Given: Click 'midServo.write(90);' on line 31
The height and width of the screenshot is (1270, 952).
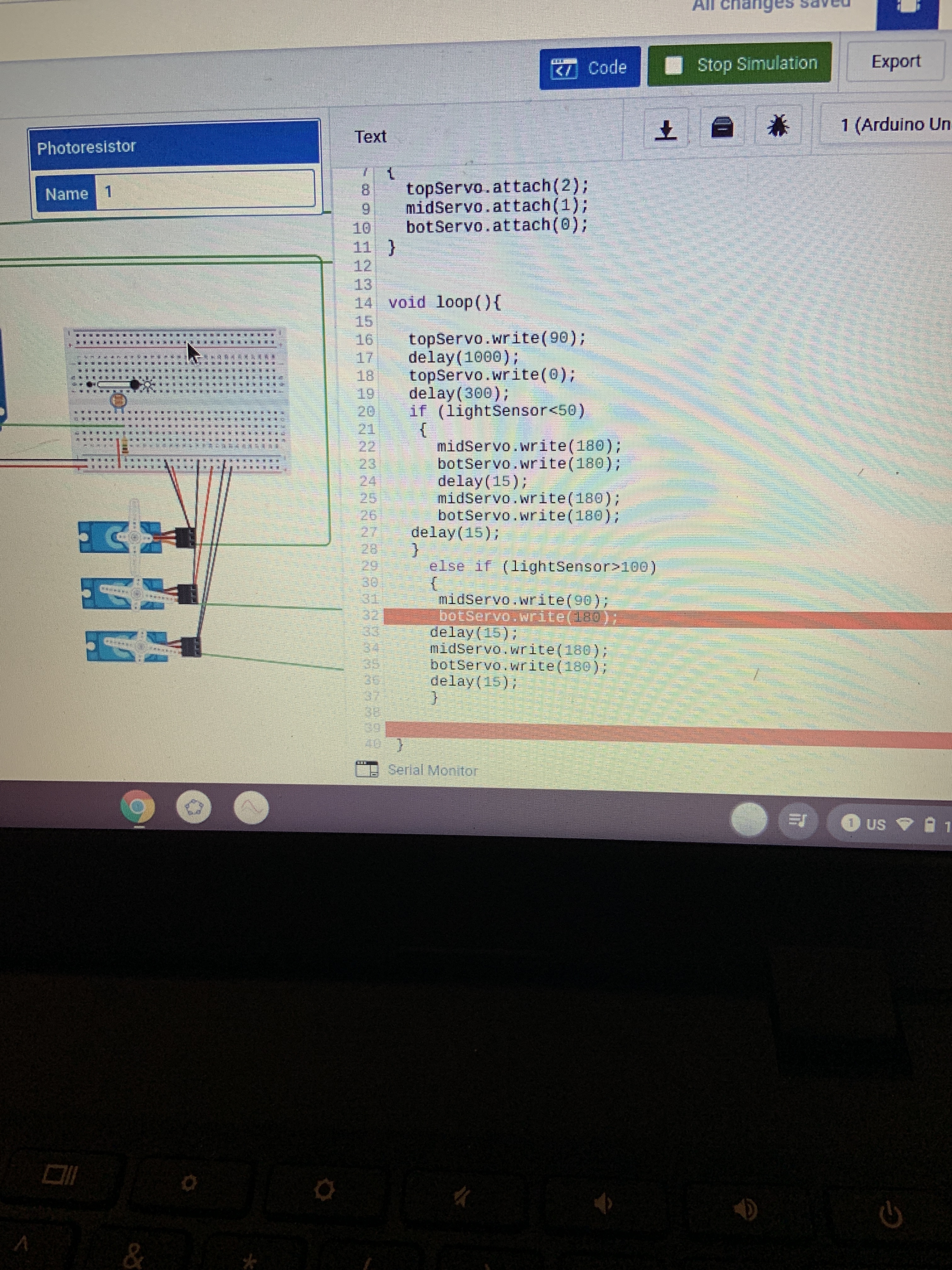Looking at the screenshot, I should click(x=523, y=600).
